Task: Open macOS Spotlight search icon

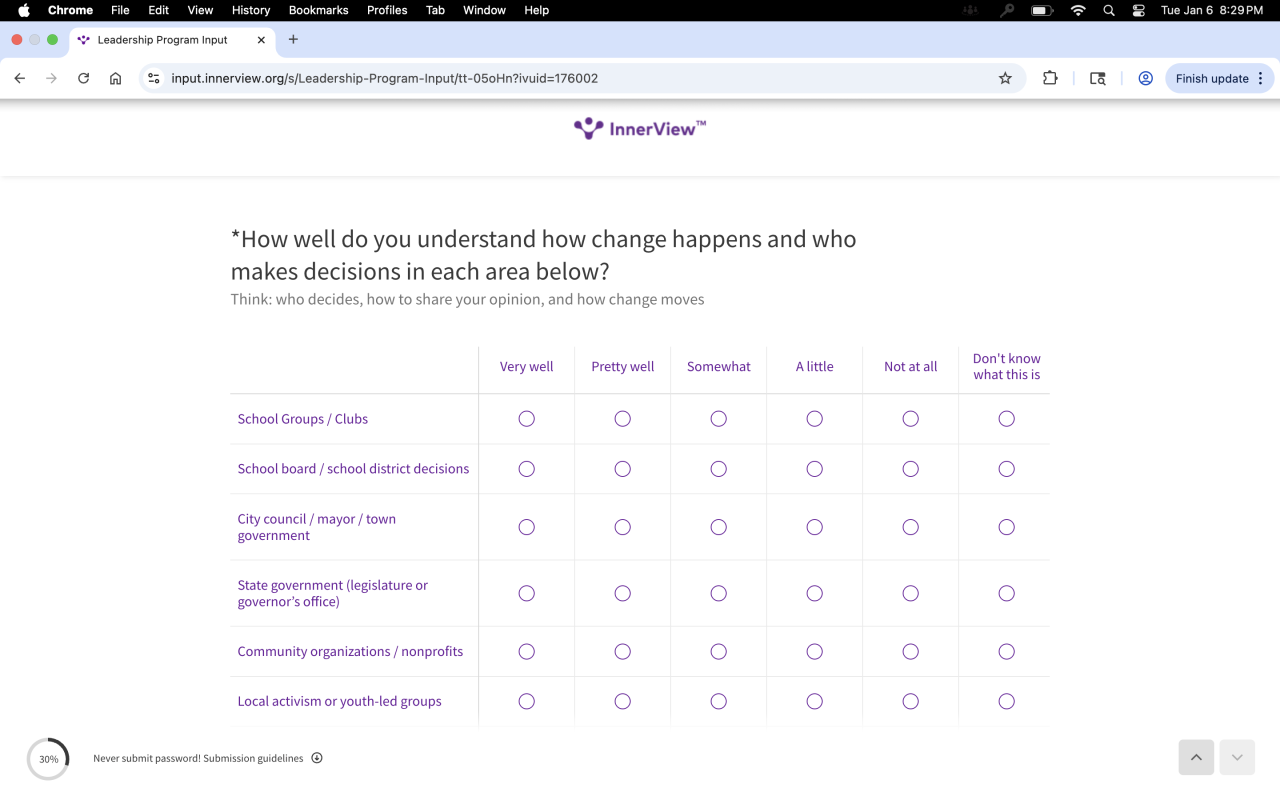Action: click(1108, 10)
